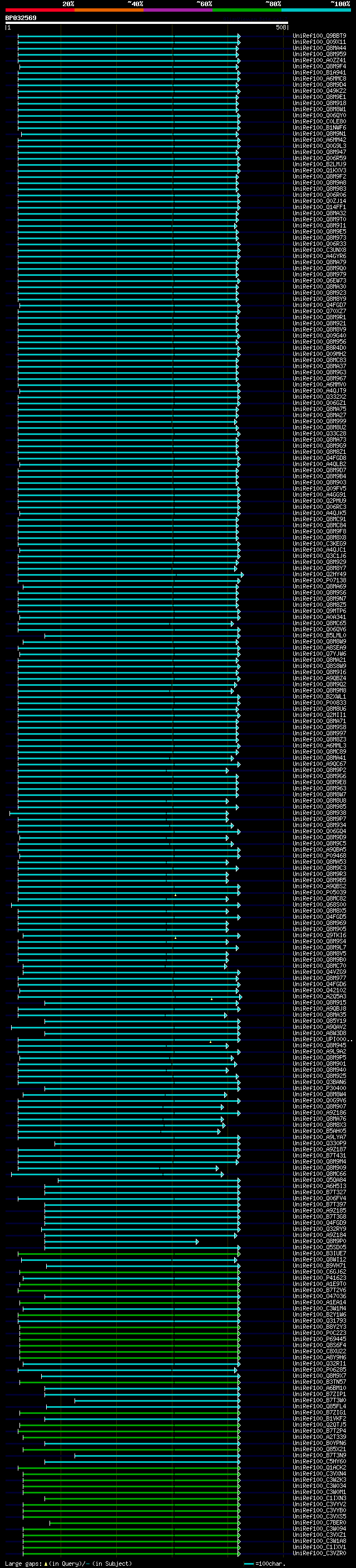Image resolution: width=356 pixels, height=1568 pixels.
Task: Select hit UniRef100_Q8MA44
Action: click(x=319, y=48)
